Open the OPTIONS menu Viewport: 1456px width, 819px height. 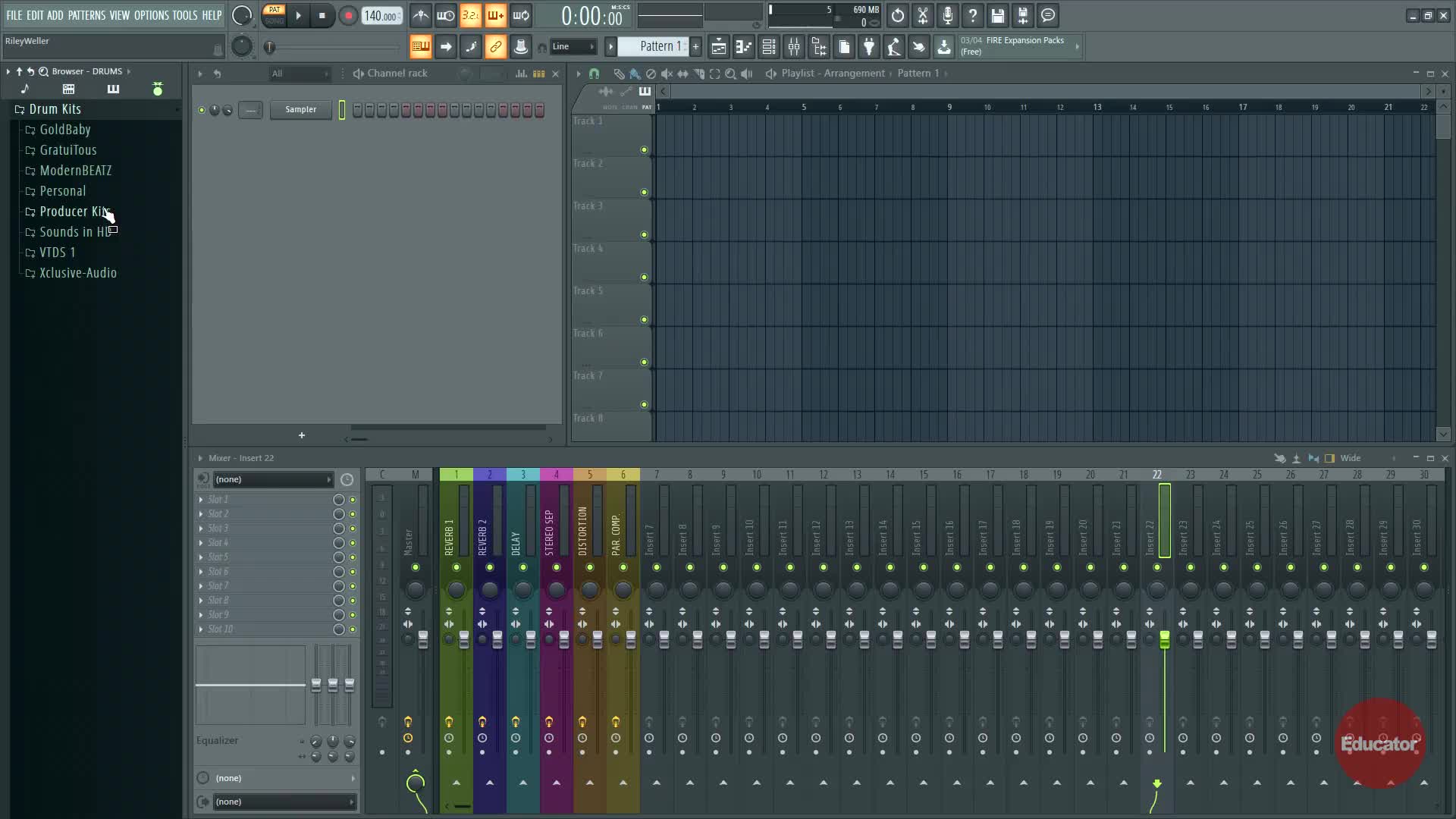pos(151,15)
